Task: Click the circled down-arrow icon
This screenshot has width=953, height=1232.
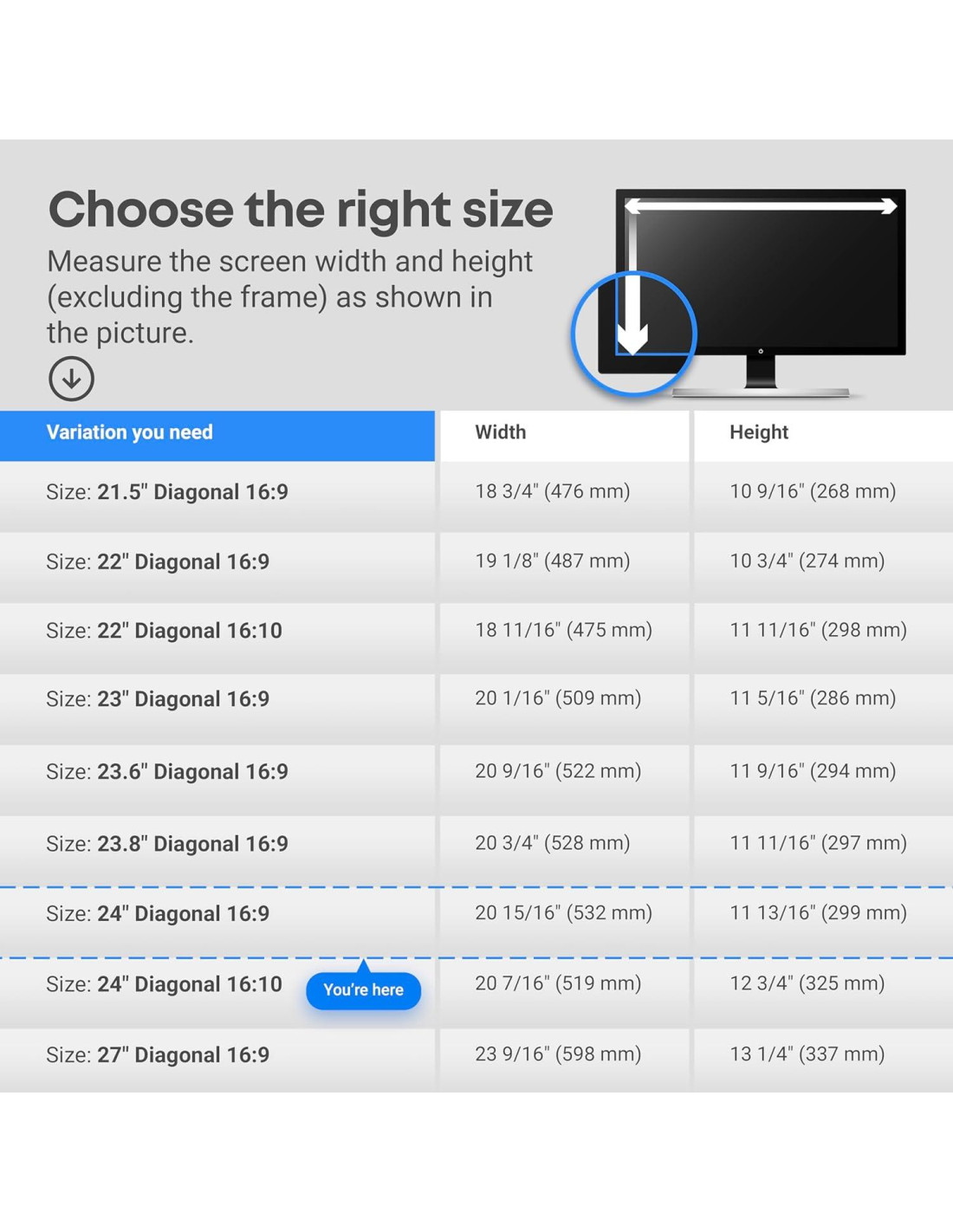Action: click(x=71, y=379)
